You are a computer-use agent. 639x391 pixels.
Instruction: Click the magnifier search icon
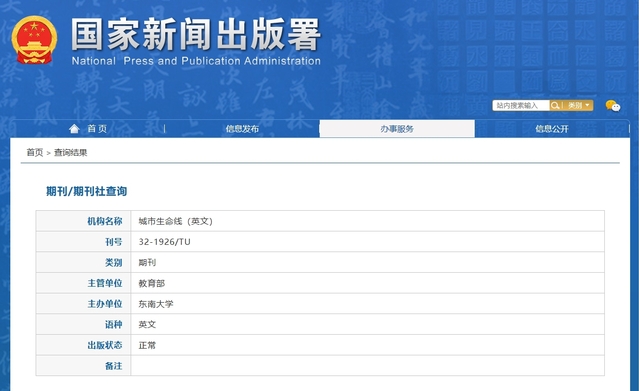click(x=555, y=106)
